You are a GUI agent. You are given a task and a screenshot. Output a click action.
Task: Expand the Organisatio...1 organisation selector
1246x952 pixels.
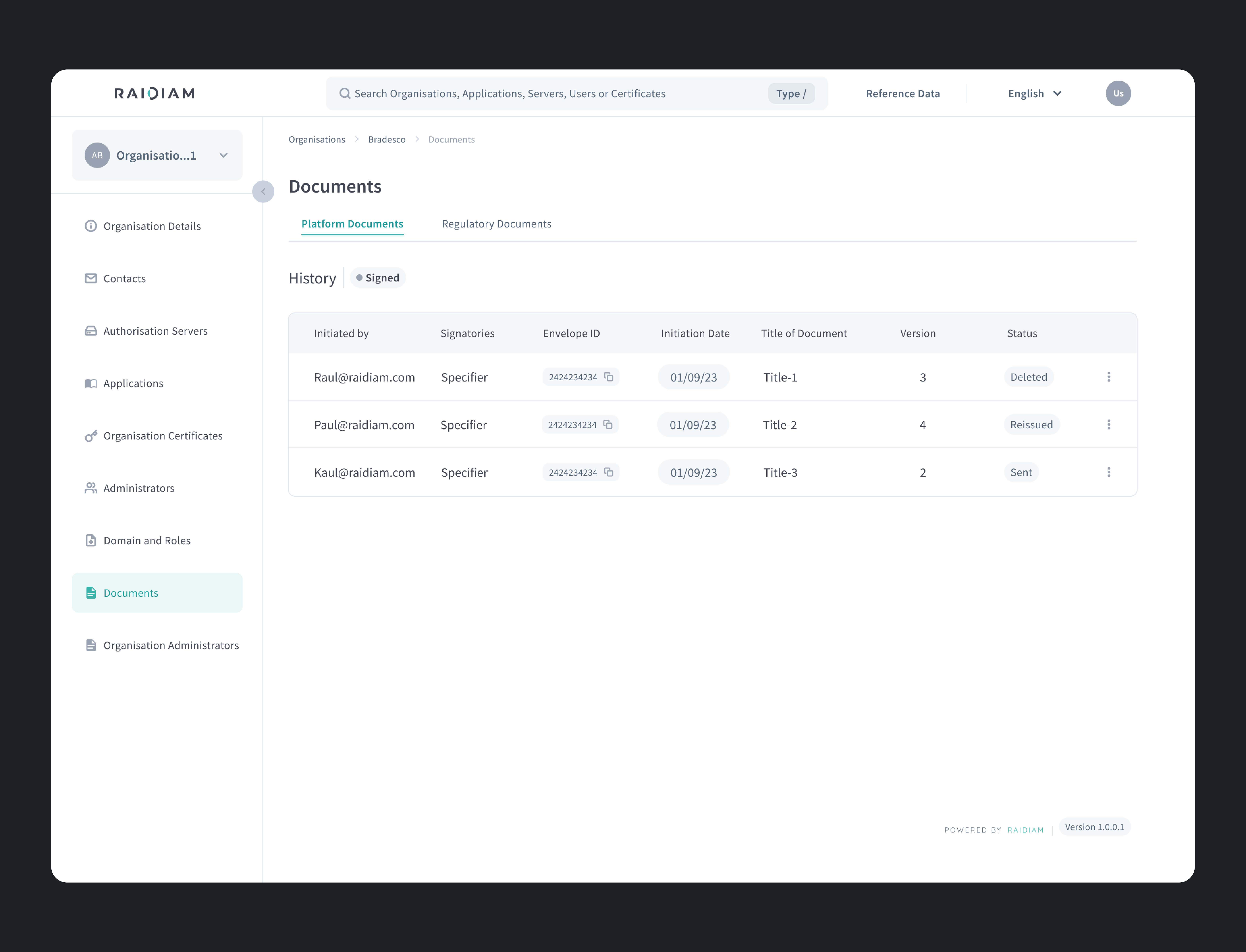(x=157, y=155)
